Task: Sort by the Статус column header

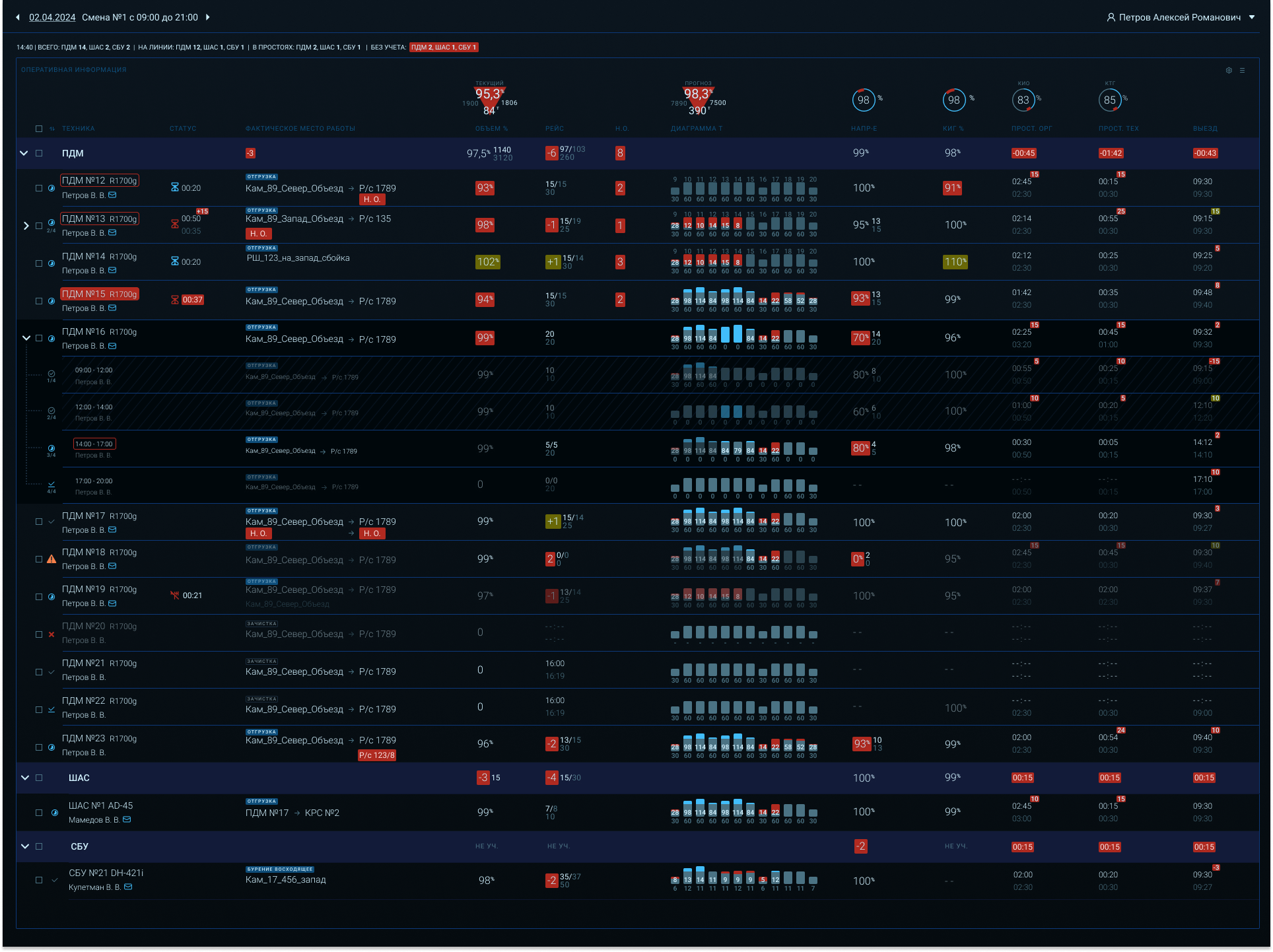Action: click(183, 129)
